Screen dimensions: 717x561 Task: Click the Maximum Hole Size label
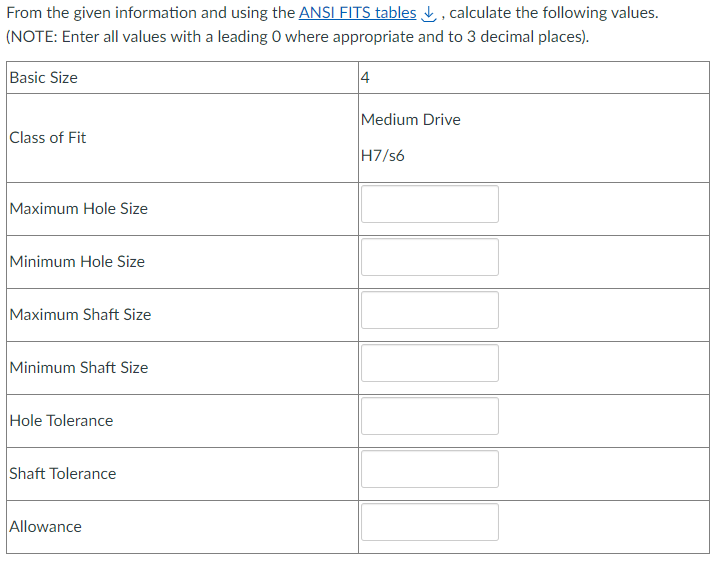(x=78, y=209)
